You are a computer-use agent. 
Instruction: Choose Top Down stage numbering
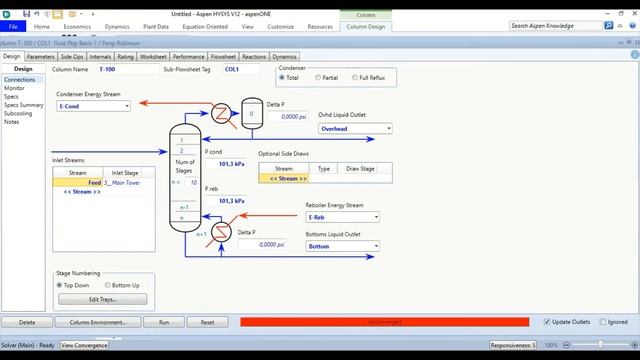(x=60, y=285)
